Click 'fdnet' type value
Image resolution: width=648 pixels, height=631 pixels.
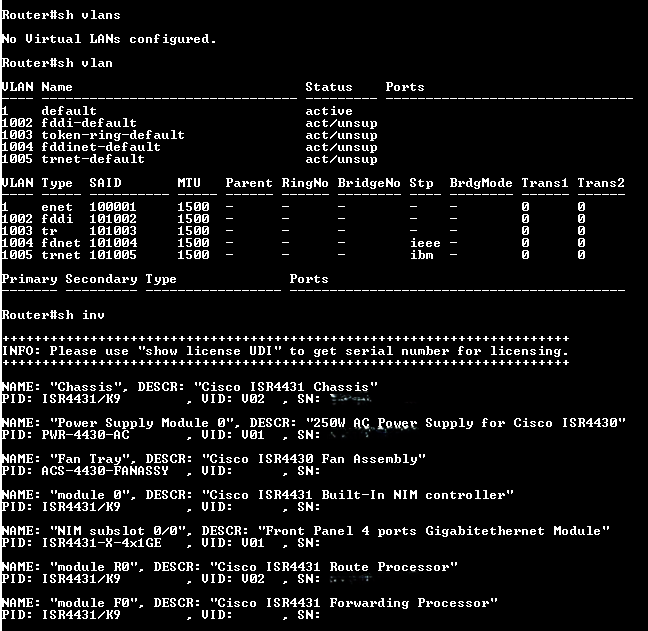click(x=61, y=243)
